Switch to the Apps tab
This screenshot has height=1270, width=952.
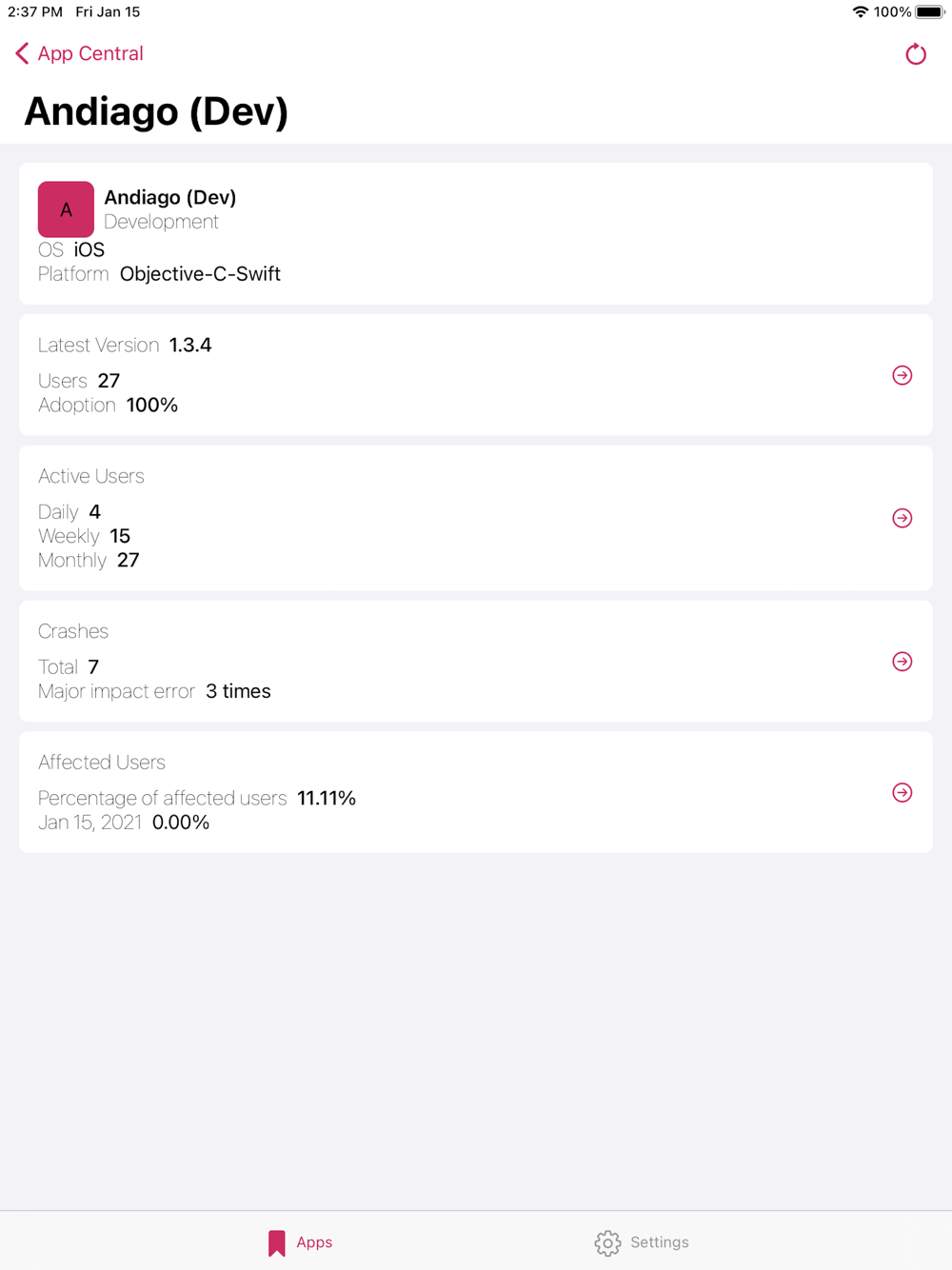coord(299,1242)
